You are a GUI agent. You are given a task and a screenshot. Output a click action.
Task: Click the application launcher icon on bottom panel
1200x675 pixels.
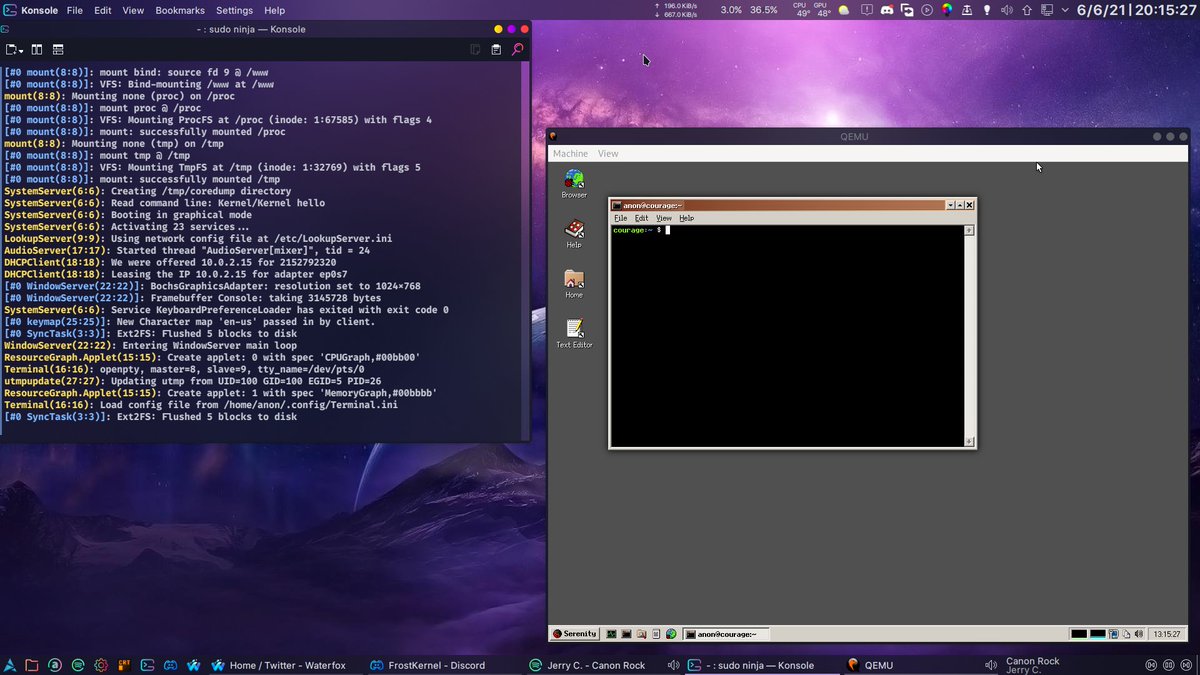[9, 665]
